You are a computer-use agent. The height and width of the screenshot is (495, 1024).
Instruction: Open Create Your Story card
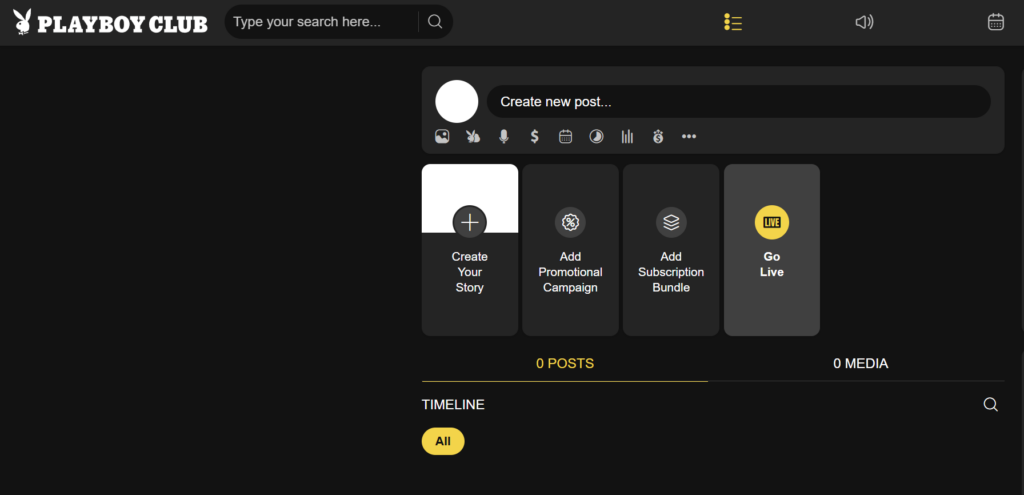[x=470, y=250]
